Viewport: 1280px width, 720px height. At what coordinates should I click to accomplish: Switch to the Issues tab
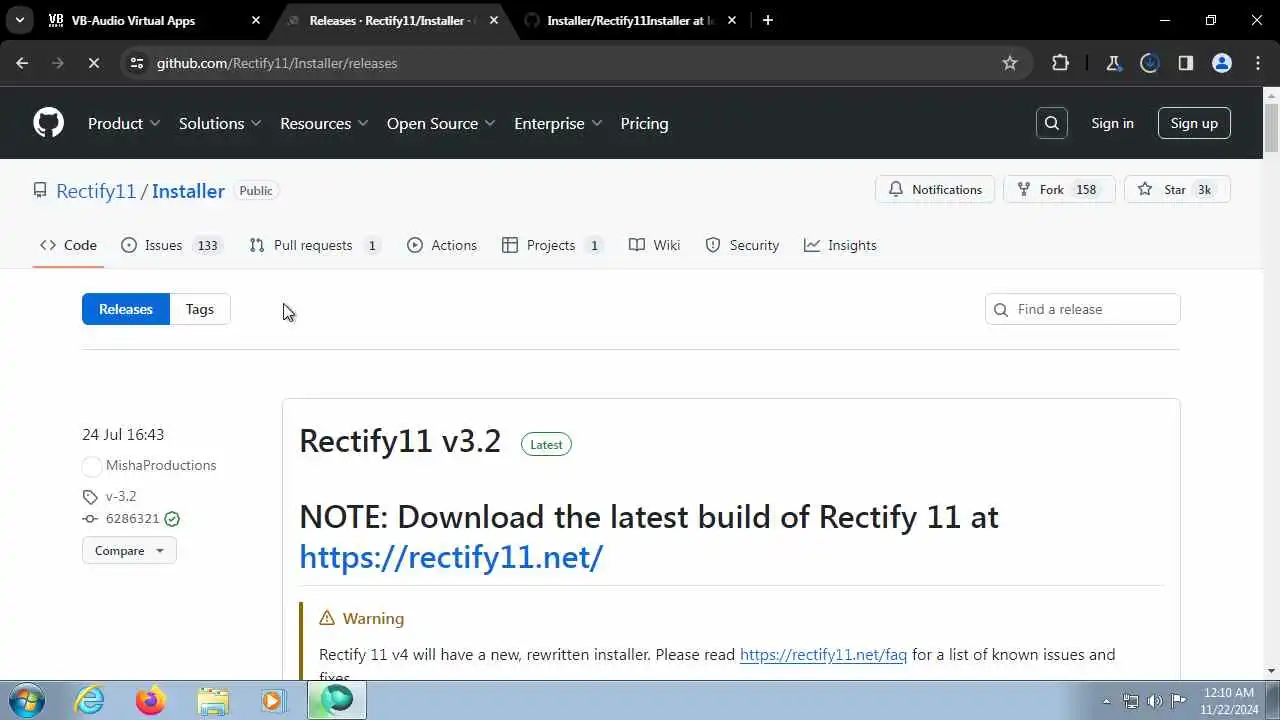point(170,245)
